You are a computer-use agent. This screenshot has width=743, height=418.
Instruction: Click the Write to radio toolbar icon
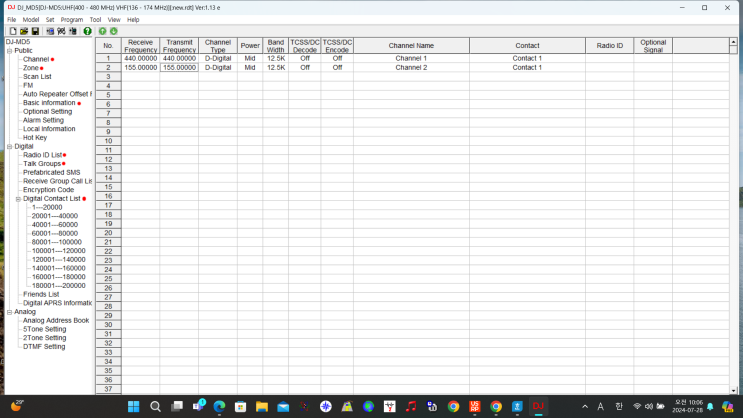(x=72, y=31)
